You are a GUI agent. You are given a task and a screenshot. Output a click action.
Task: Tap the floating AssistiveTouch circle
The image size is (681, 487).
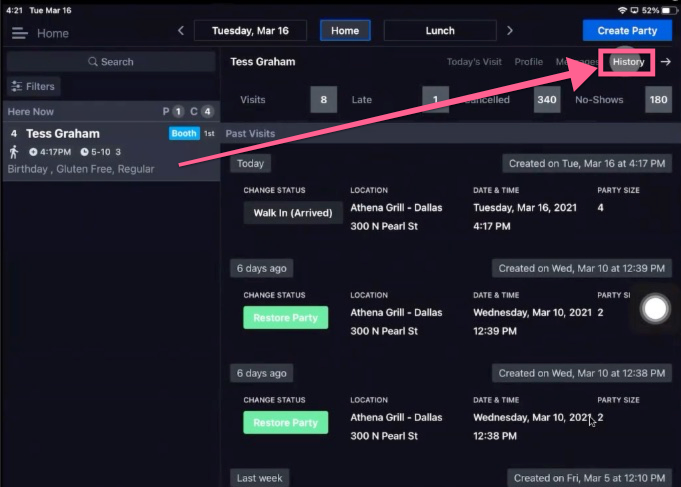click(x=655, y=309)
